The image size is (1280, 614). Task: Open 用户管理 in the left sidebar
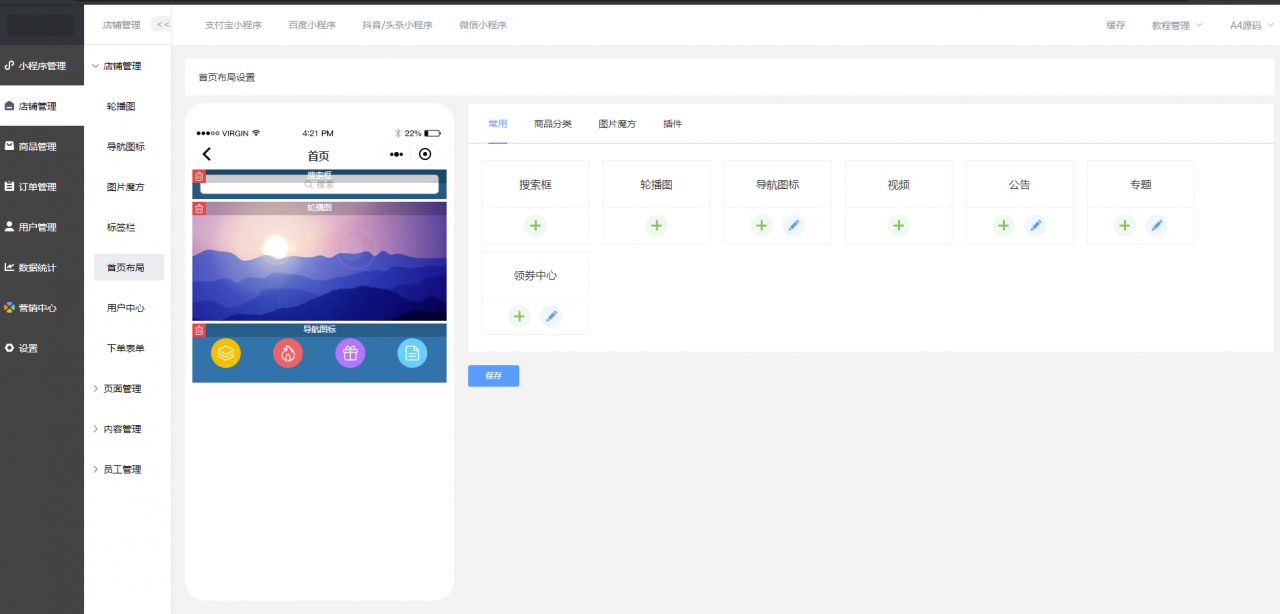pos(42,227)
